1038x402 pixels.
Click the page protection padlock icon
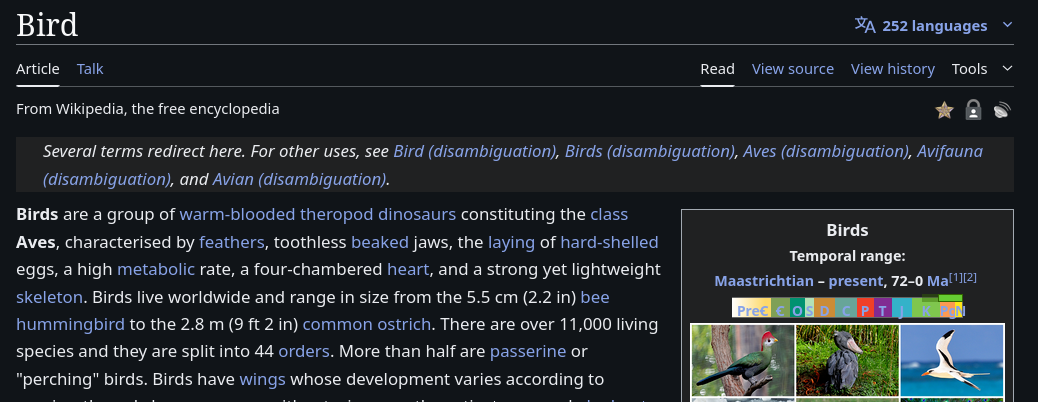pyautogui.click(x=973, y=110)
